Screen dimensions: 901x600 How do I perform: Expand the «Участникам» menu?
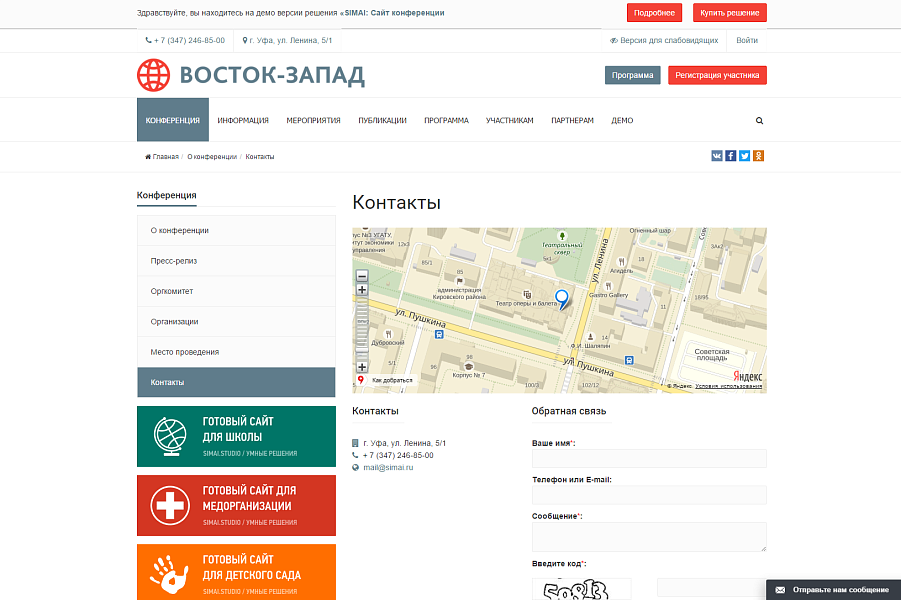coord(512,119)
